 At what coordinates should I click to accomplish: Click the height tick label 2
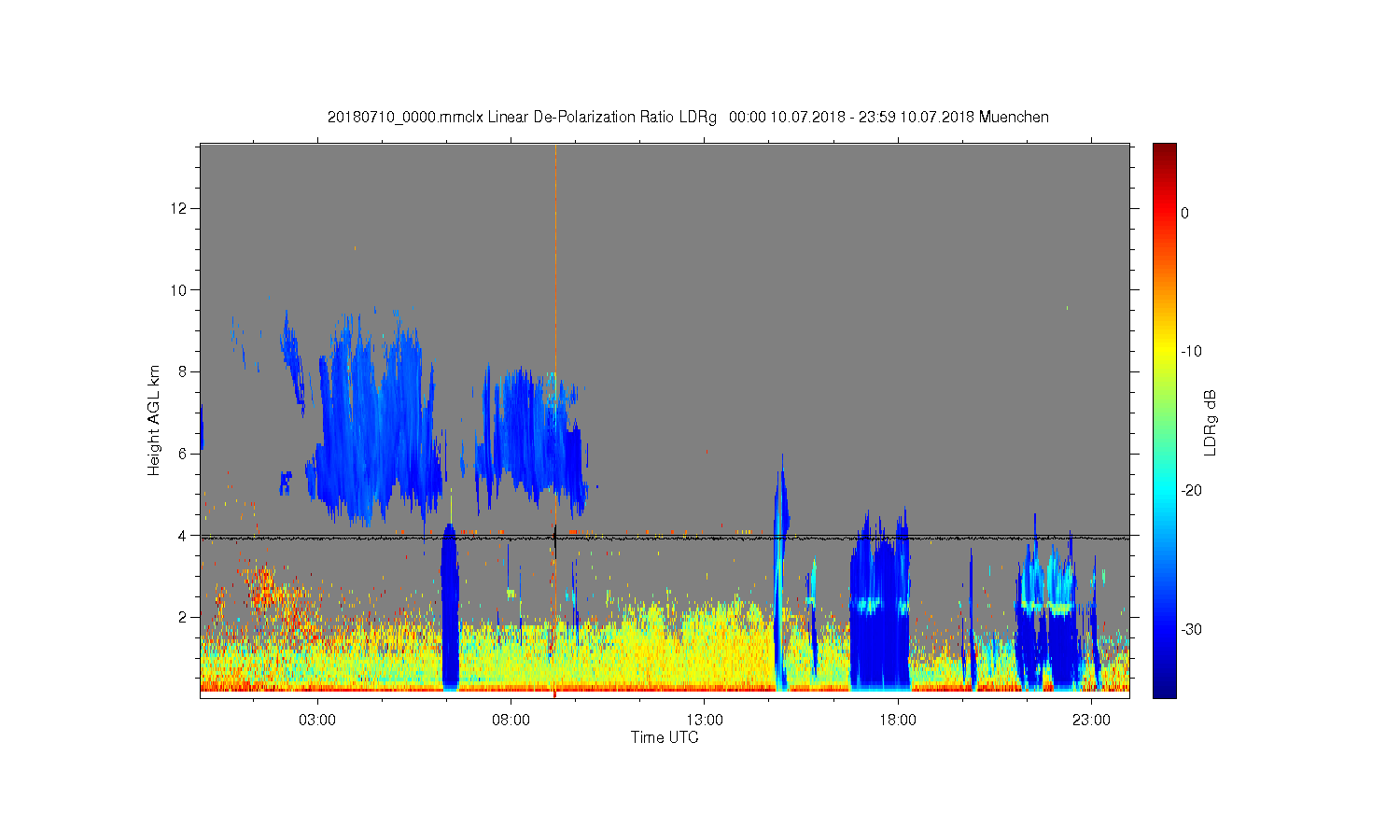(184, 618)
